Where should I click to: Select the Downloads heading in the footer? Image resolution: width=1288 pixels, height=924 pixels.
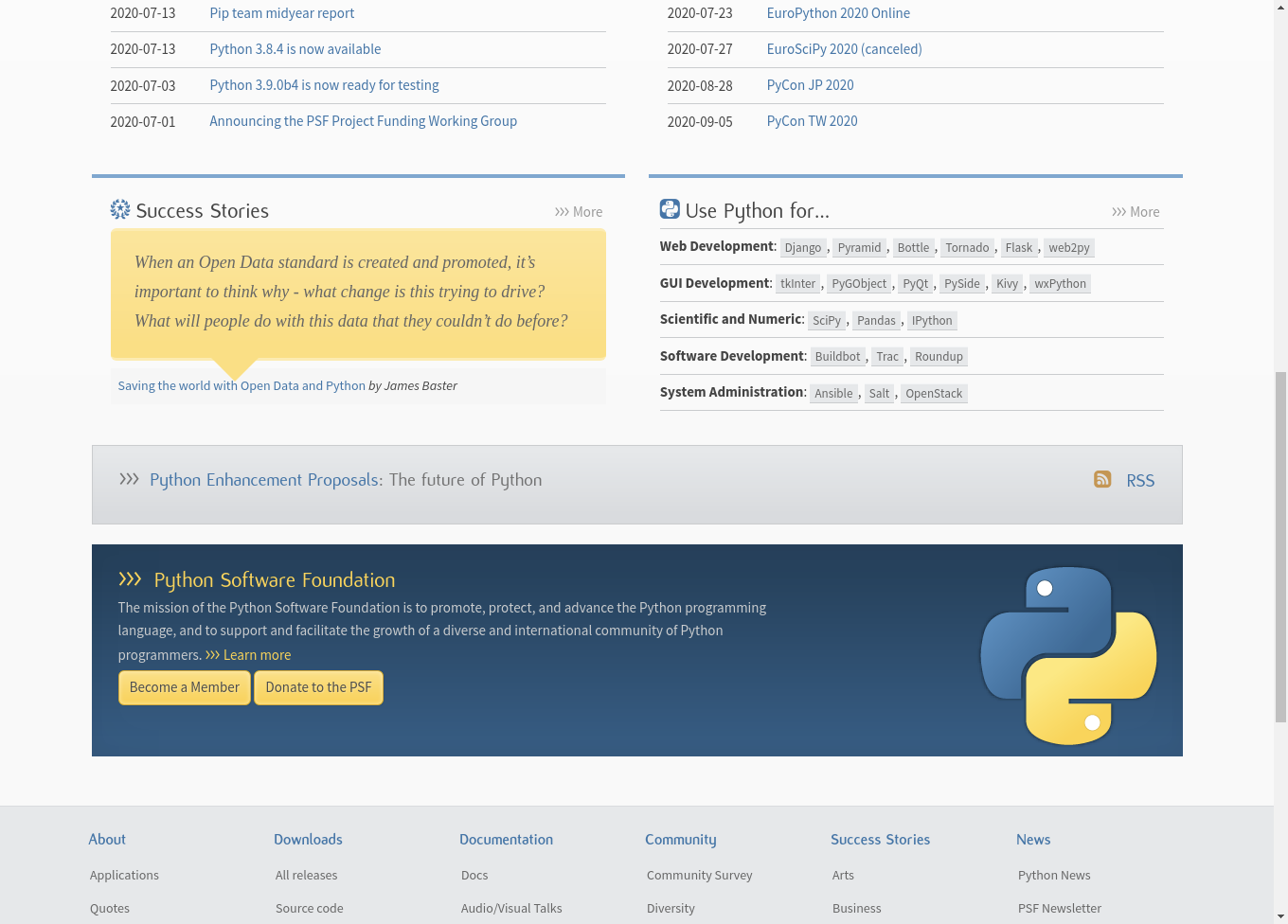click(308, 839)
